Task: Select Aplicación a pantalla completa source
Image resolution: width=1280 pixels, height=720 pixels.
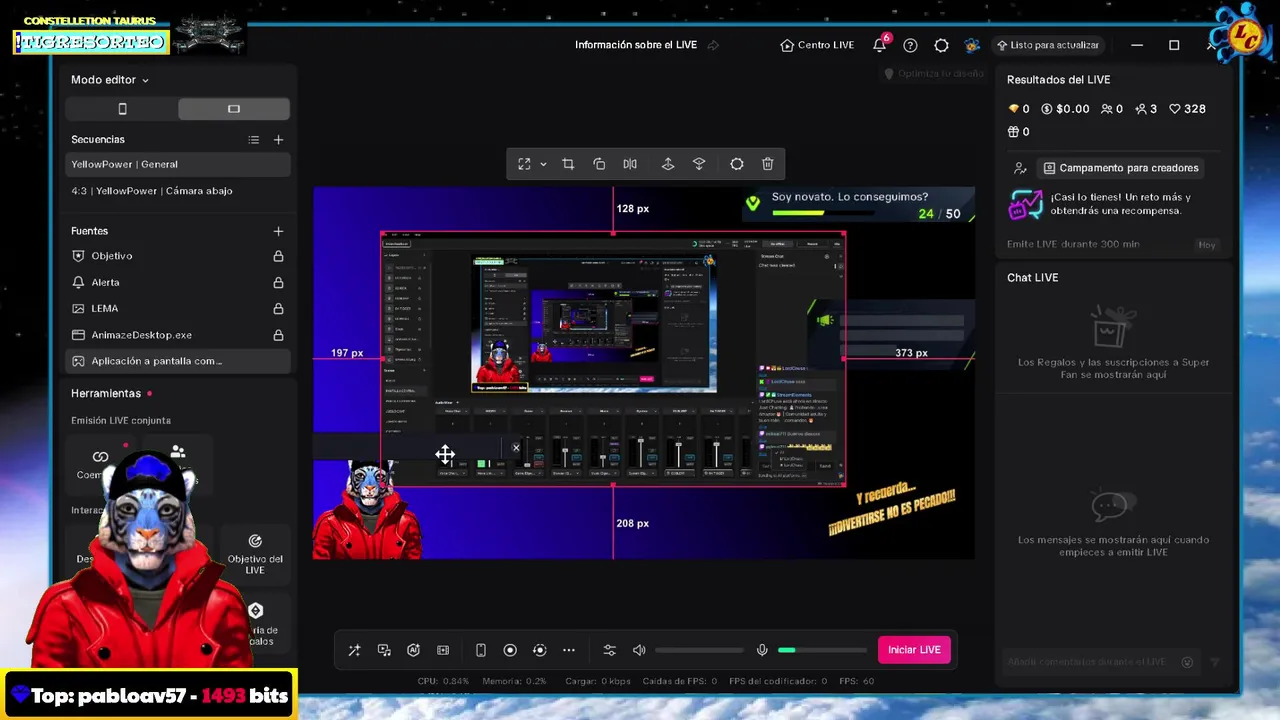Action: [x=178, y=361]
